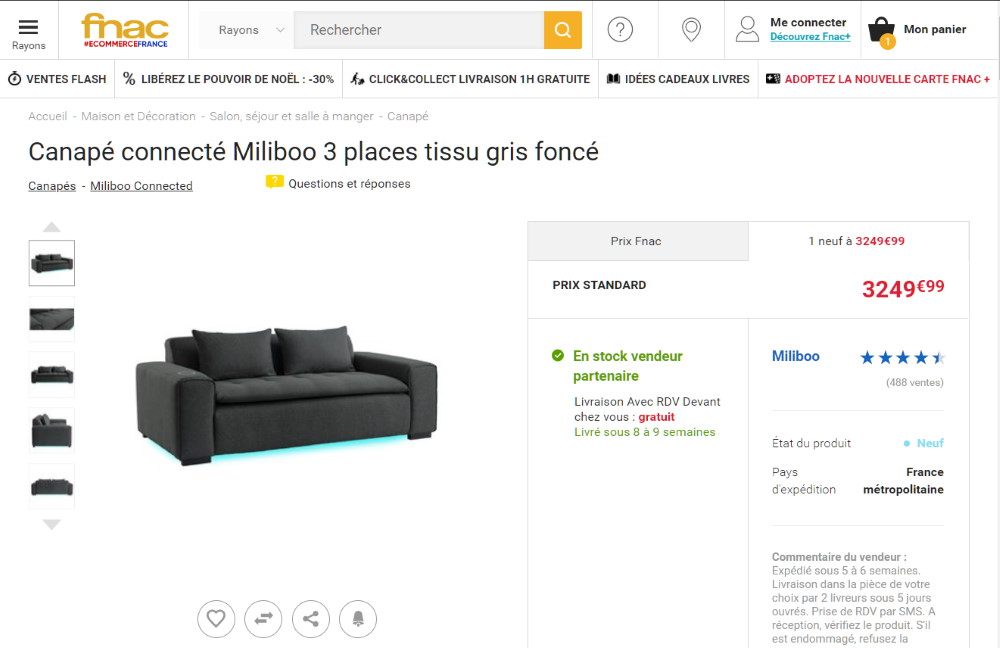
Task: Open the Ventes Flash menu item
Action: pyautogui.click(x=57, y=79)
